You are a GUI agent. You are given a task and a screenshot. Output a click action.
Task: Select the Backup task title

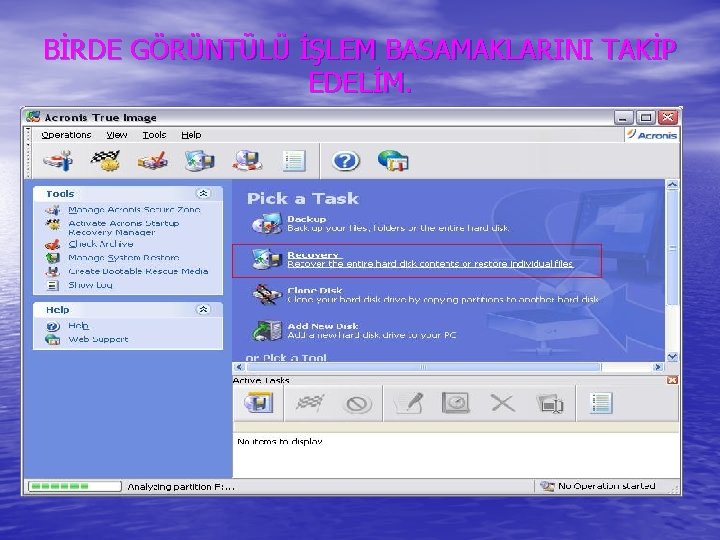click(x=307, y=219)
